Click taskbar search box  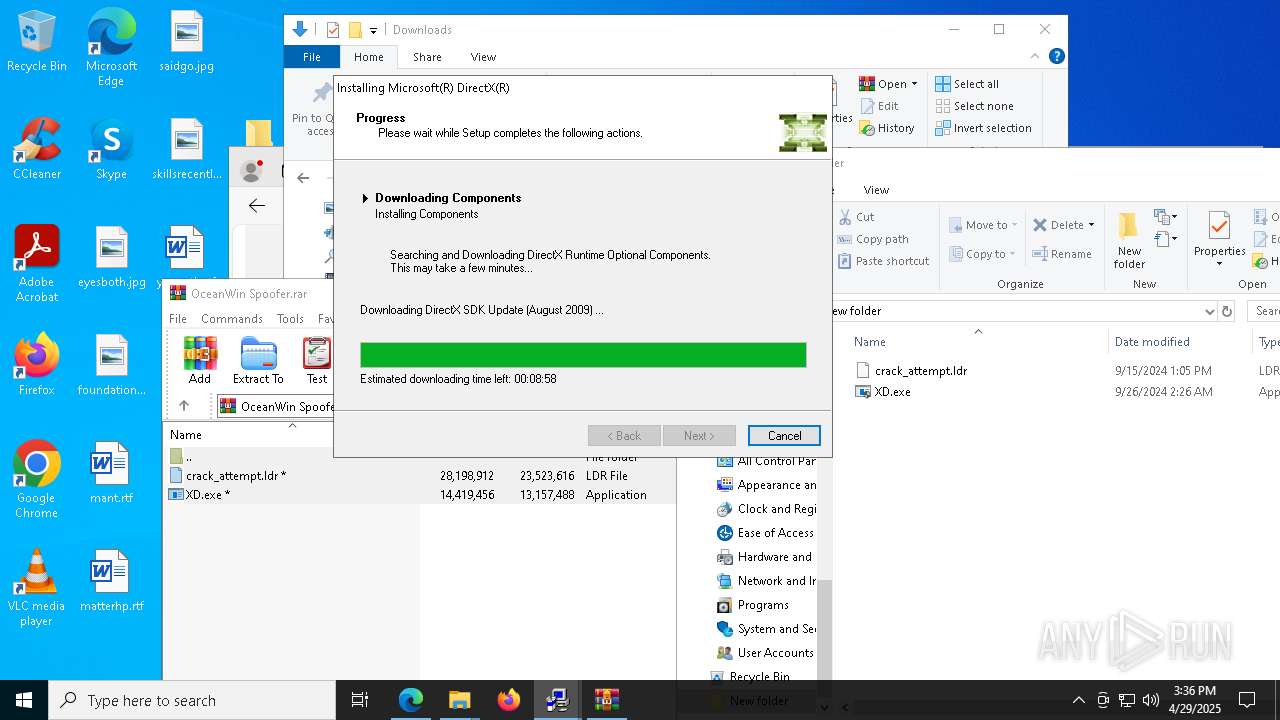[x=192, y=700]
